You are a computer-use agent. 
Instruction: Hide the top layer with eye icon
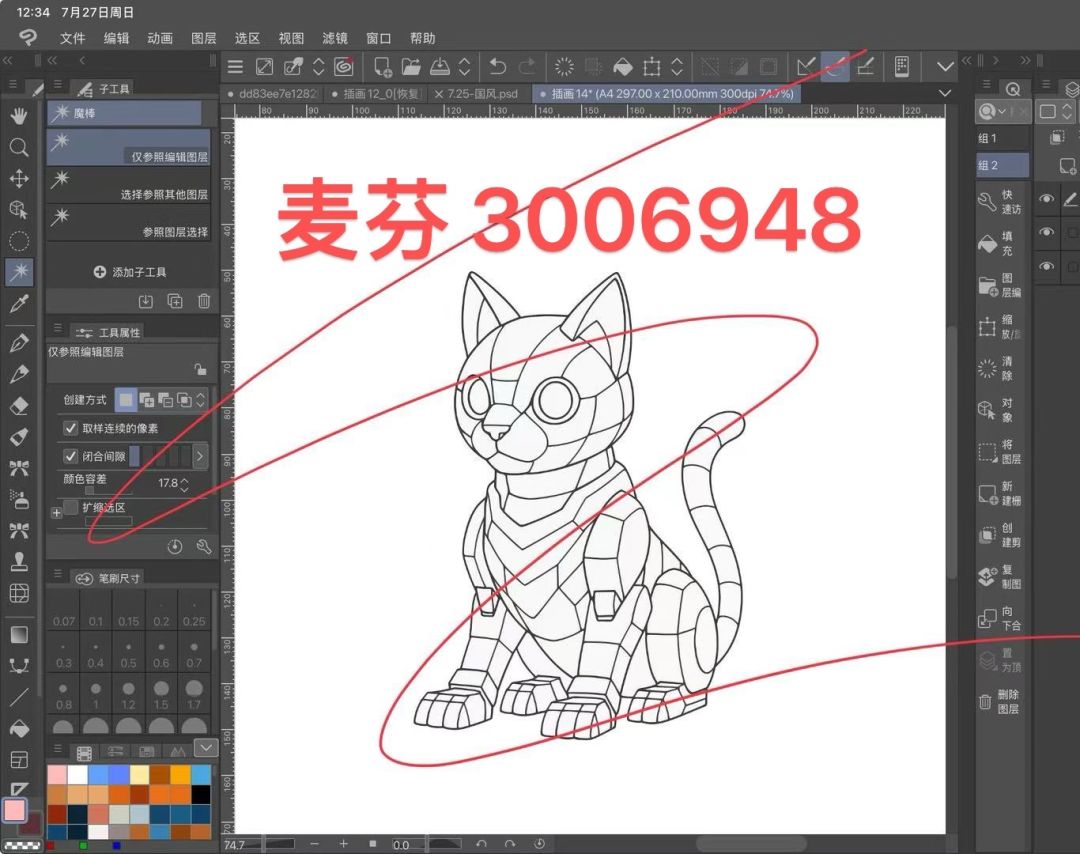coord(1046,199)
